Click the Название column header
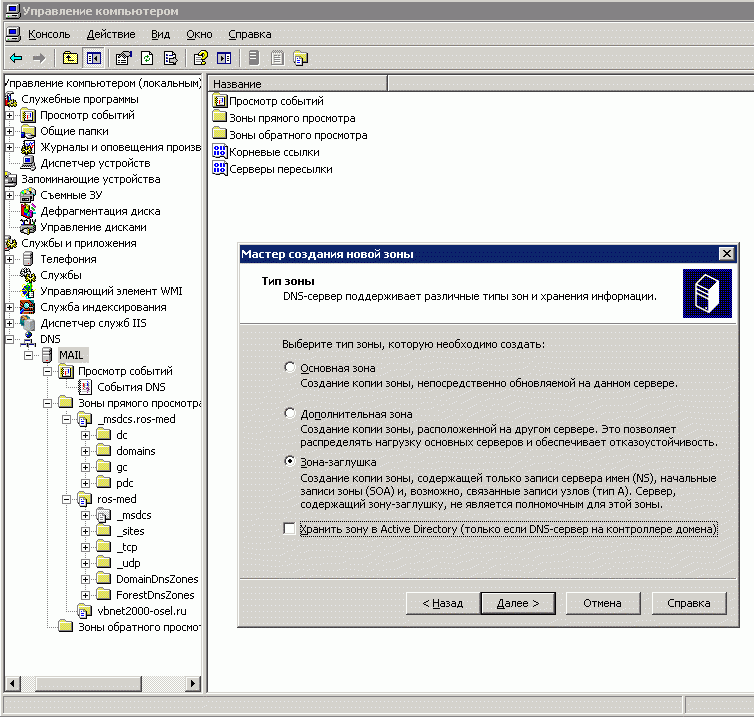 tap(298, 84)
